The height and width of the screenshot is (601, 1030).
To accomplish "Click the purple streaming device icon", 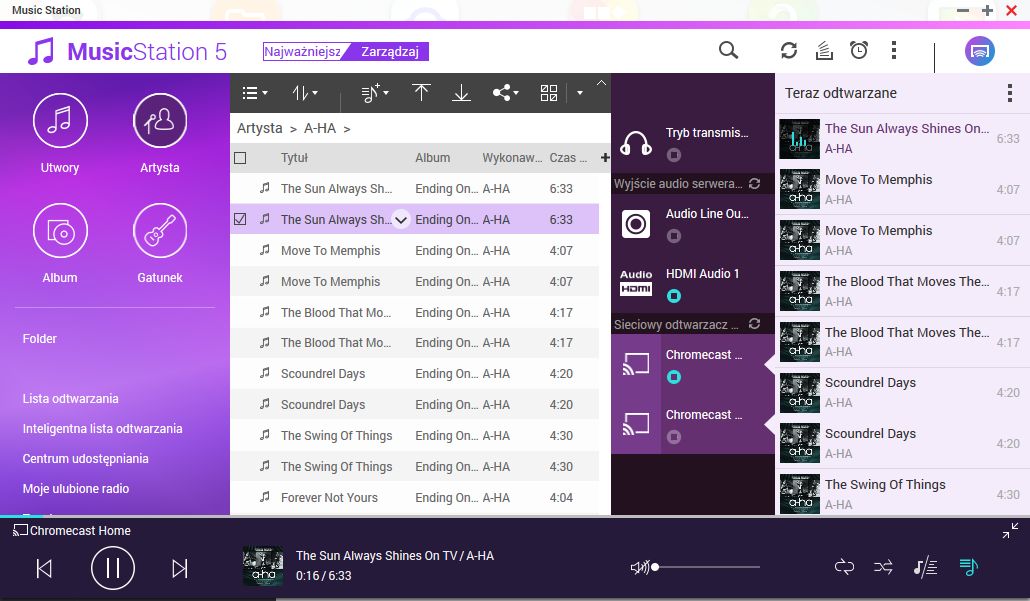I will pyautogui.click(x=979, y=51).
